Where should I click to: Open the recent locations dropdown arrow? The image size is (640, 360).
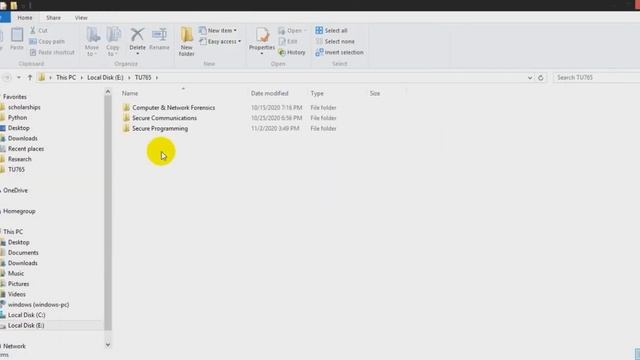[19, 78]
